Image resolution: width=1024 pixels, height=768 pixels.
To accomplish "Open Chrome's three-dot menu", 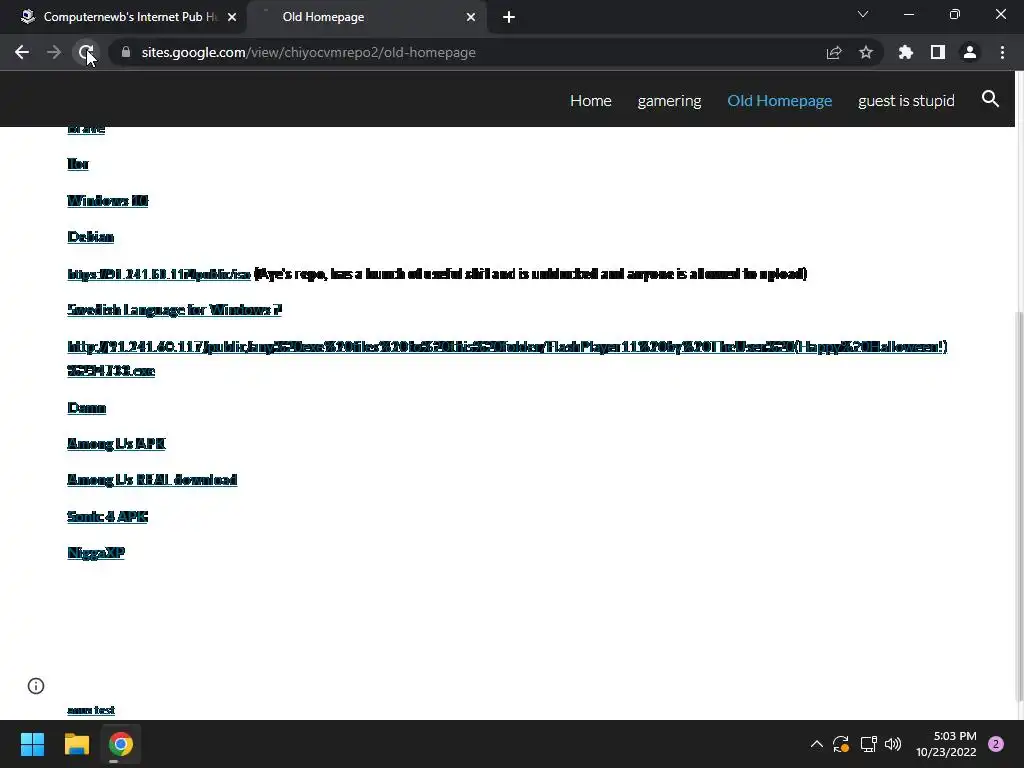I will pyautogui.click(x=1002, y=52).
